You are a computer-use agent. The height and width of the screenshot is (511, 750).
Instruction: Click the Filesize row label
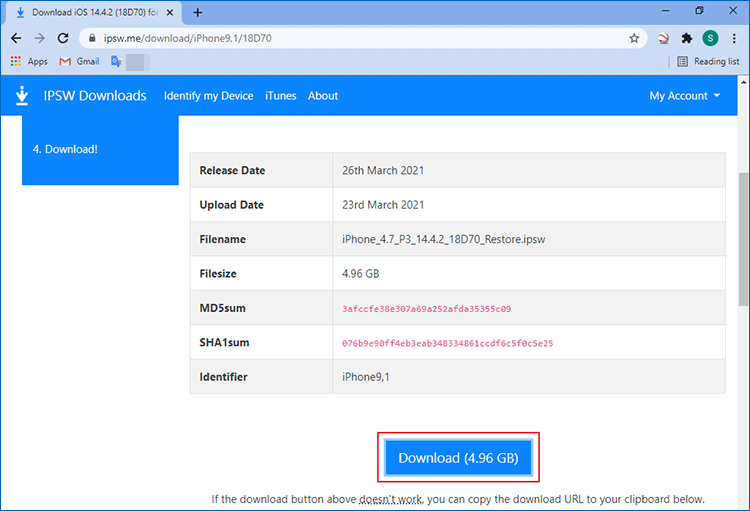pyautogui.click(x=218, y=274)
